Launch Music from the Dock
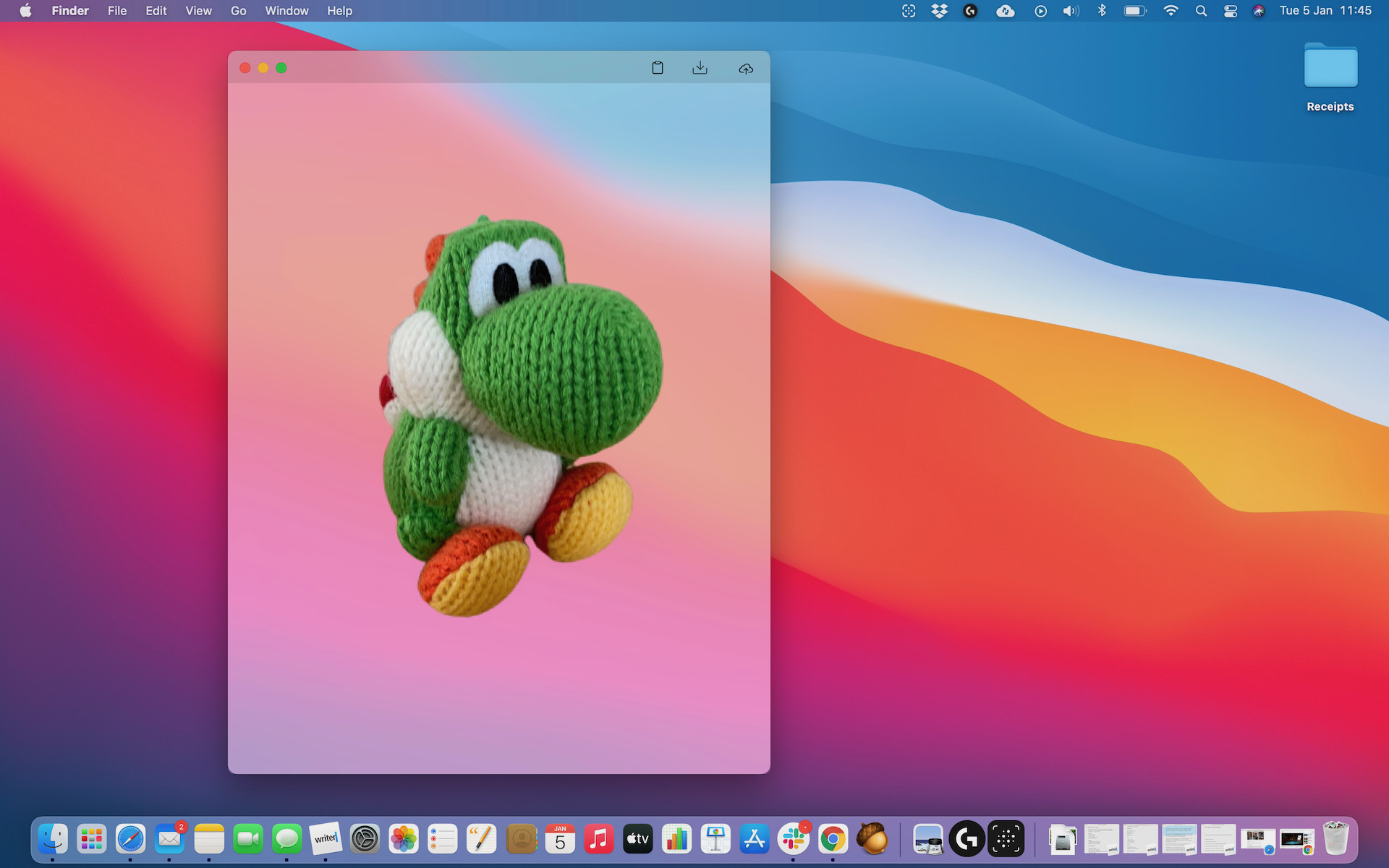This screenshot has width=1389, height=868. tap(599, 839)
